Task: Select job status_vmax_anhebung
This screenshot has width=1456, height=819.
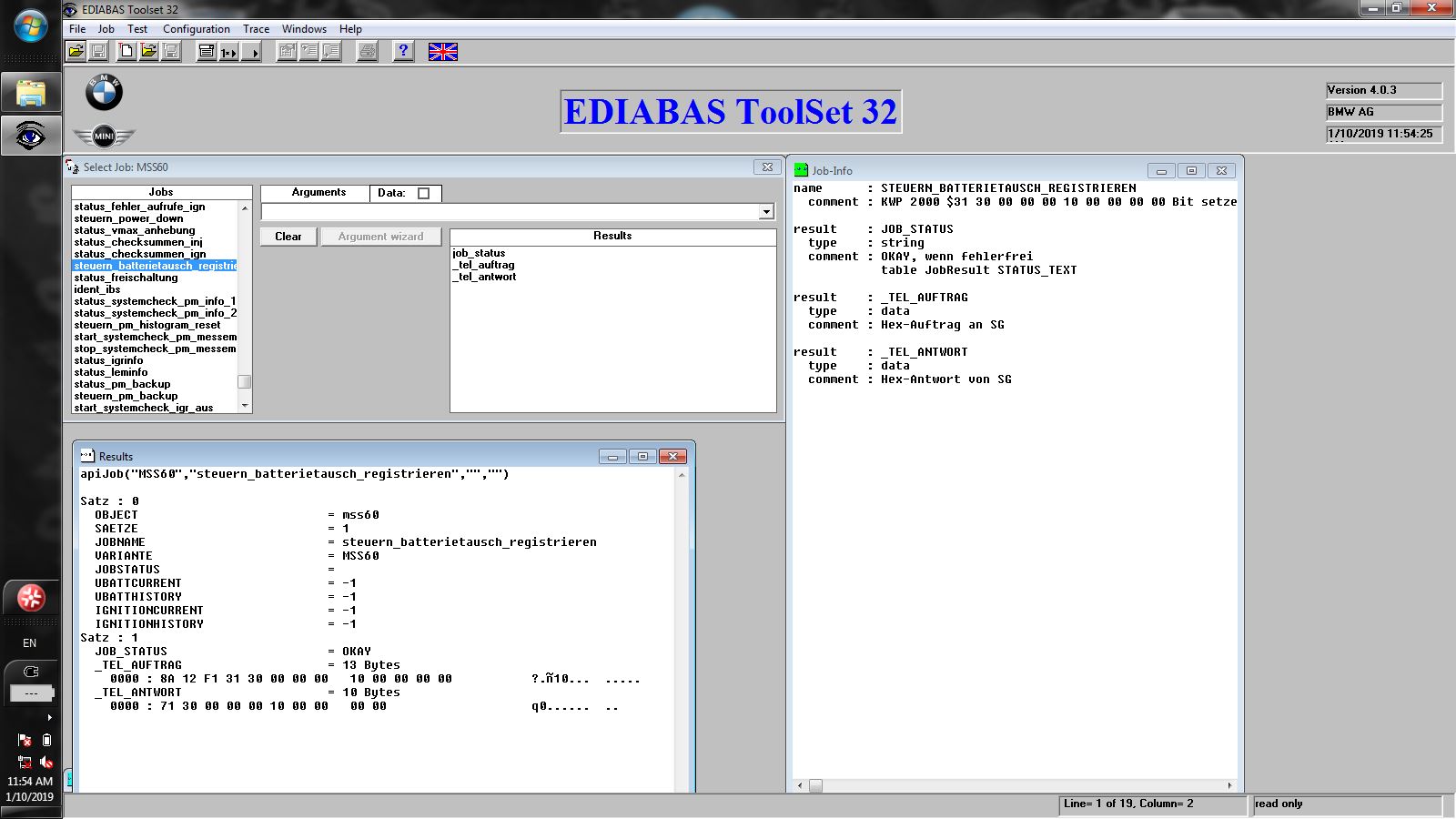Action: (134, 230)
